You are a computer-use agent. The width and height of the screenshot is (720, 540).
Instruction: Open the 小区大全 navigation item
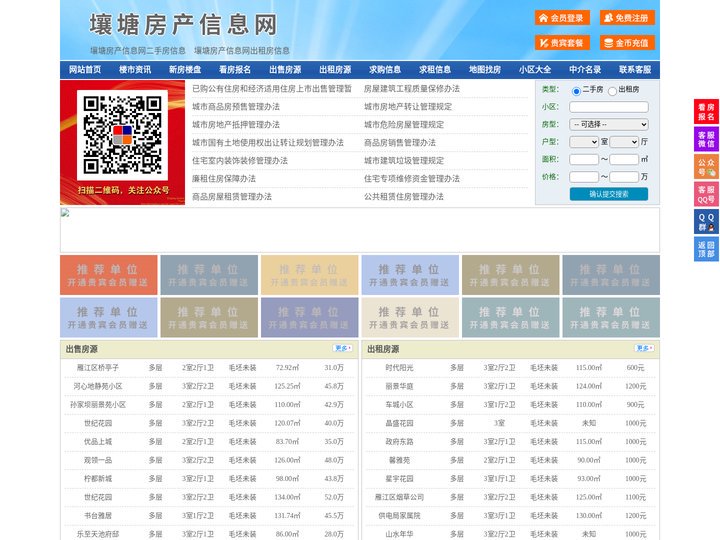(x=535, y=70)
